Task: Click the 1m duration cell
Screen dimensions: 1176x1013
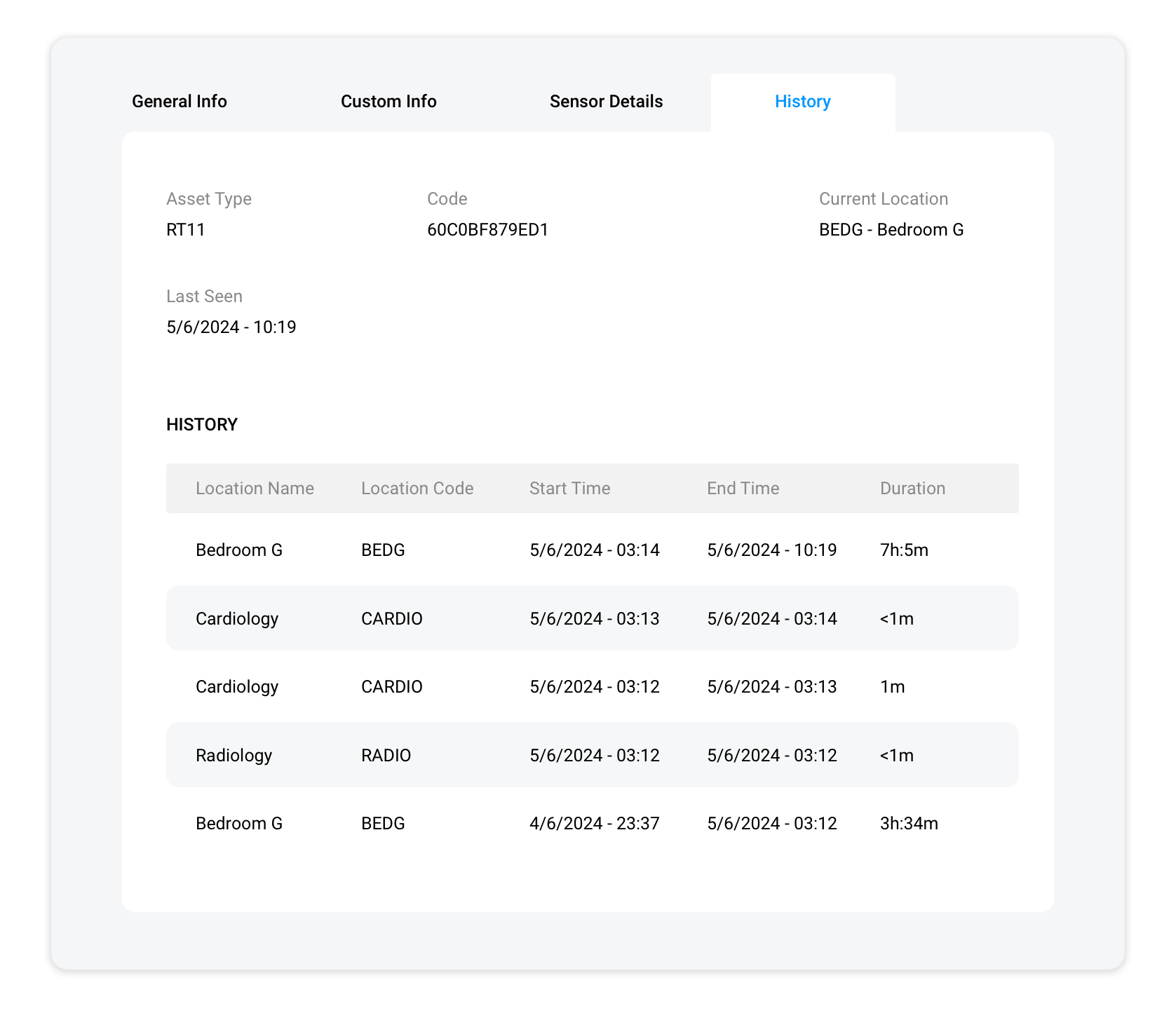Action: 893,686
